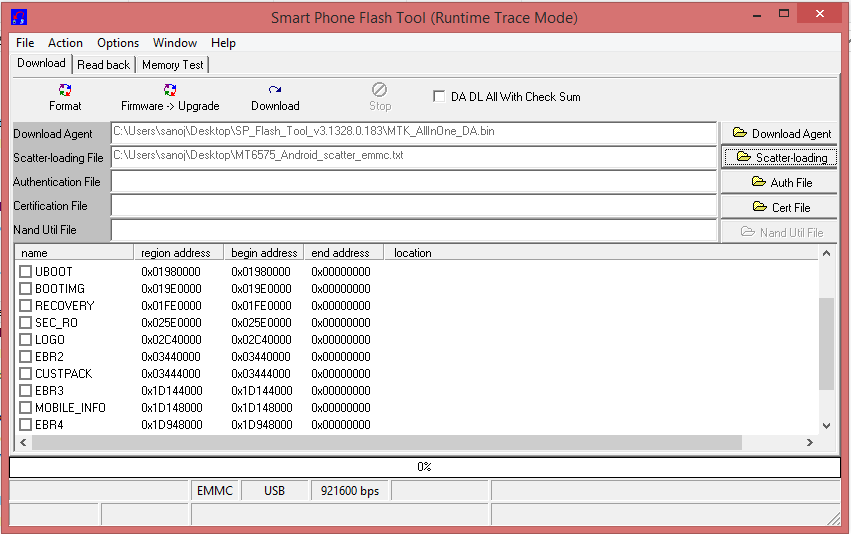Check the MOBILE_INFO partition checkbox
Viewport: 851px width, 534px height.
(x=25, y=408)
